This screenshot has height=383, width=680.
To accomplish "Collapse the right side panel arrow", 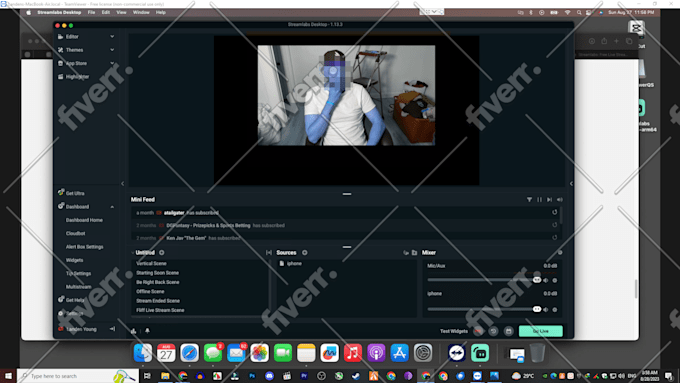I will click(x=571, y=183).
